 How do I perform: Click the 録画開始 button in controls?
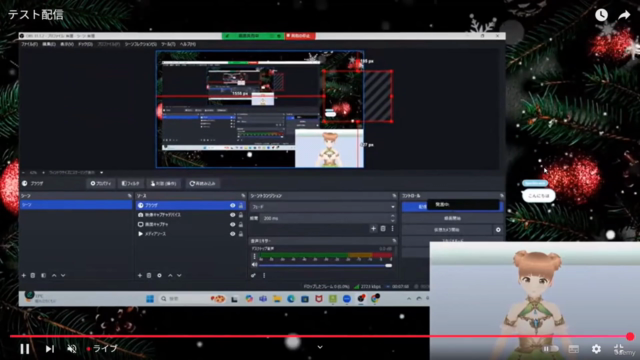(452, 218)
